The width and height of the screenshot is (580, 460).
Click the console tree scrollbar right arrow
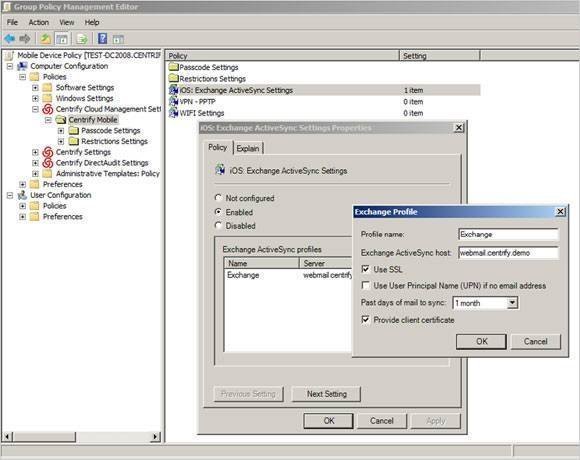pyautogui.click(x=156, y=437)
